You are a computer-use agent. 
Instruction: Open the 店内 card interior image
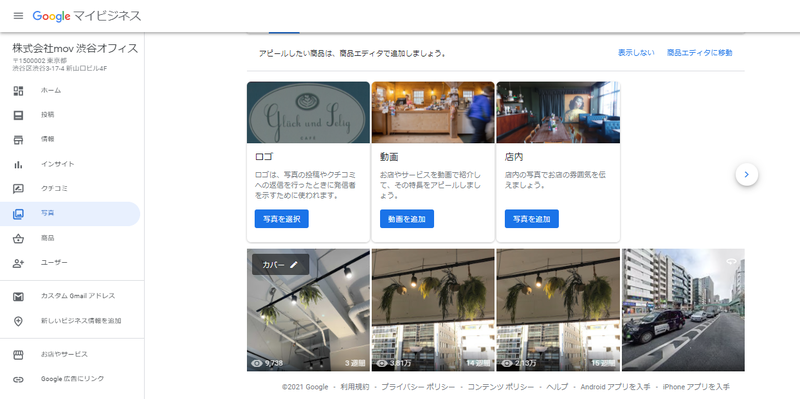coord(558,112)
